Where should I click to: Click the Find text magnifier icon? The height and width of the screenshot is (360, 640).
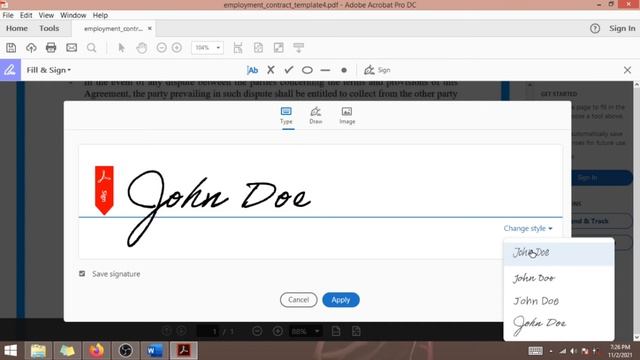91,48
